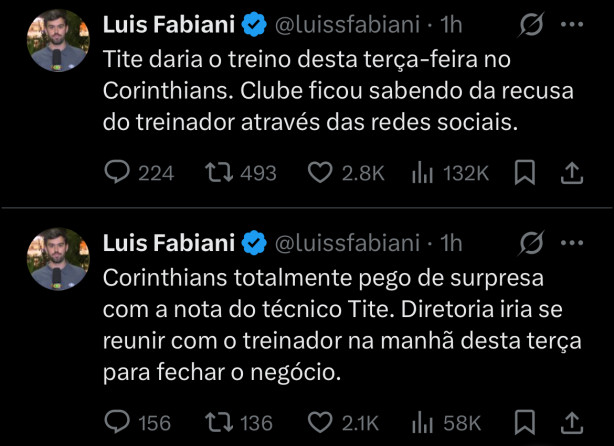Share the first tweet via share icon
The height and width of the screenshot is (446, 614).
(x=572, y=173)
